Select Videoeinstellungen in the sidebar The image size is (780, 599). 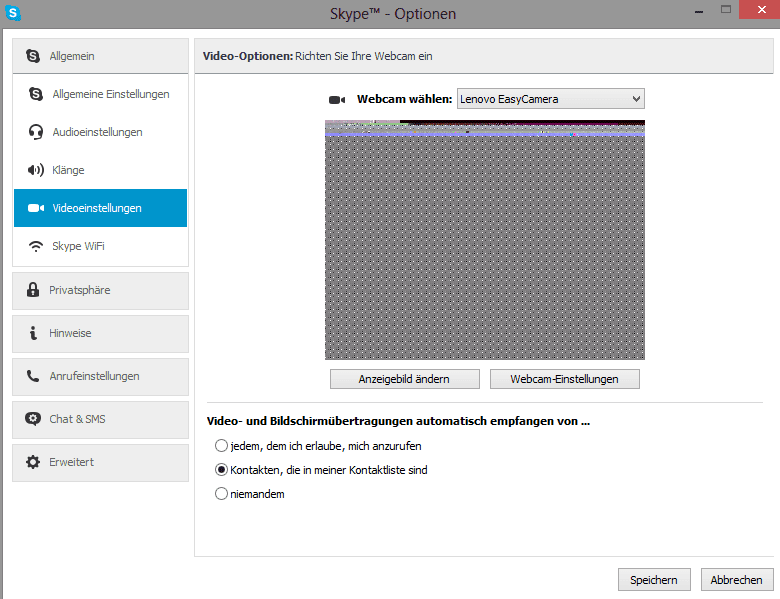[100, 208]
